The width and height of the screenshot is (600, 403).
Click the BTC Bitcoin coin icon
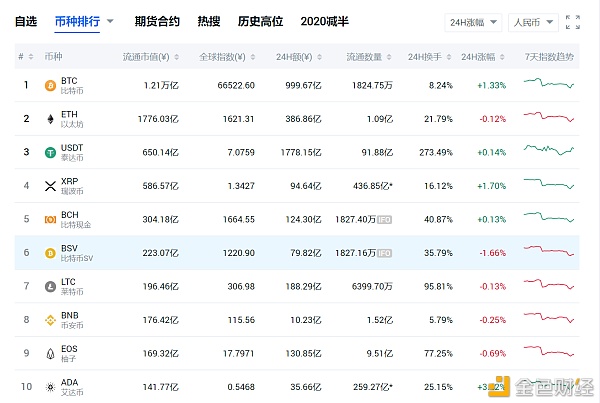(x=51, y=85)
